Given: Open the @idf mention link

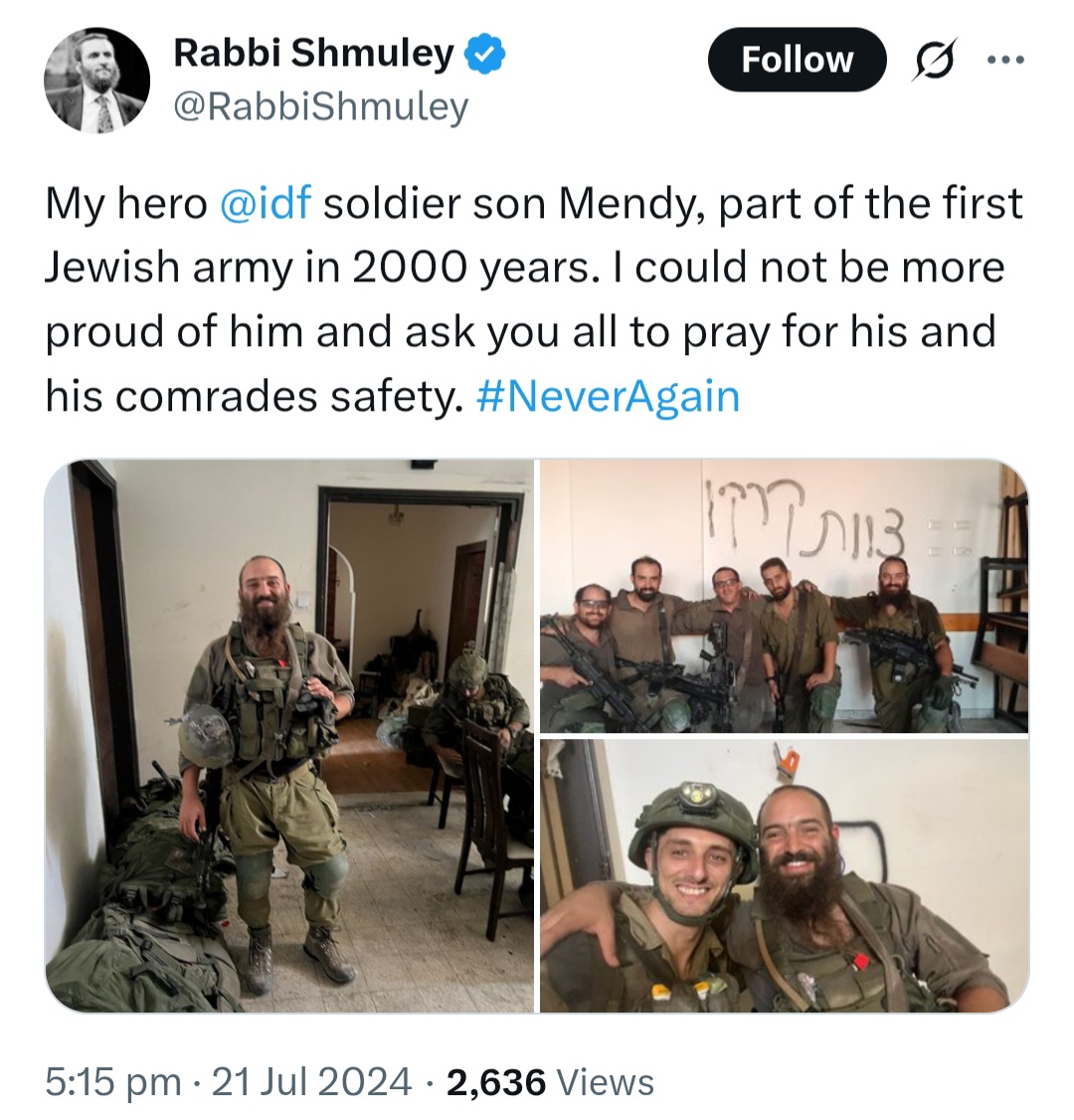Looking at the screenshot, I should tap(266, 204).
